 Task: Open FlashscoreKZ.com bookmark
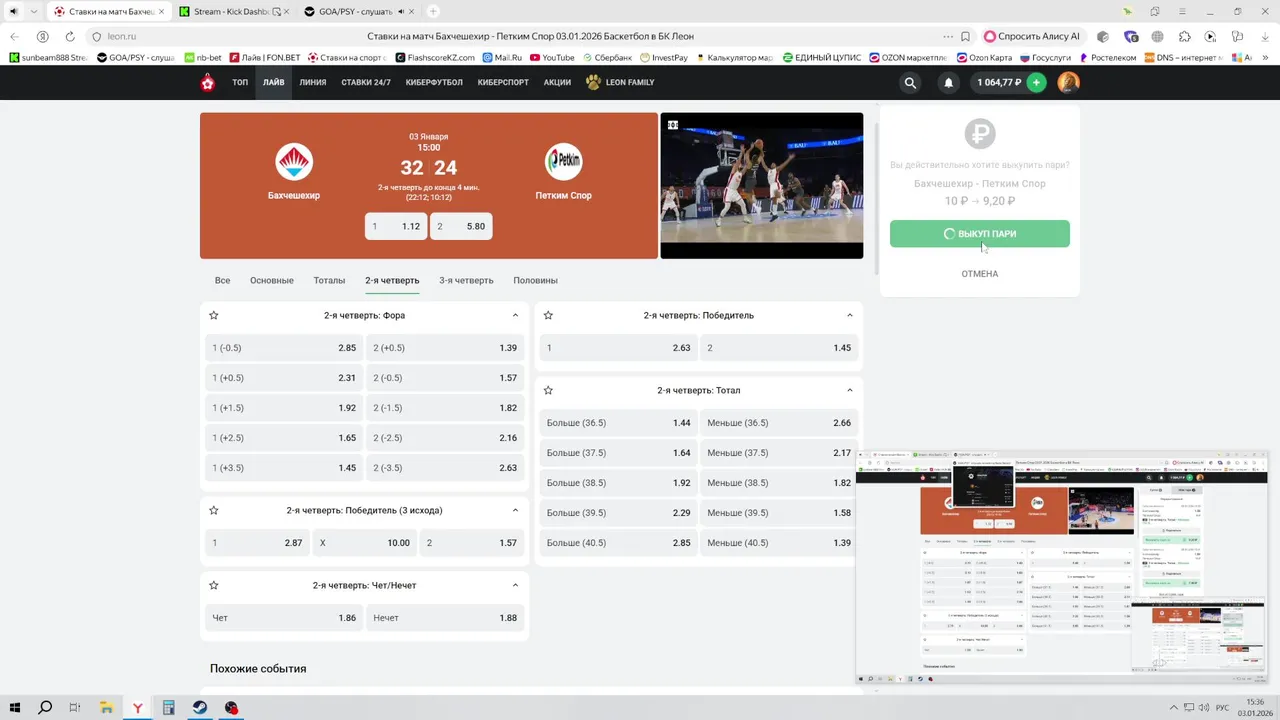[x=434, y=58]
